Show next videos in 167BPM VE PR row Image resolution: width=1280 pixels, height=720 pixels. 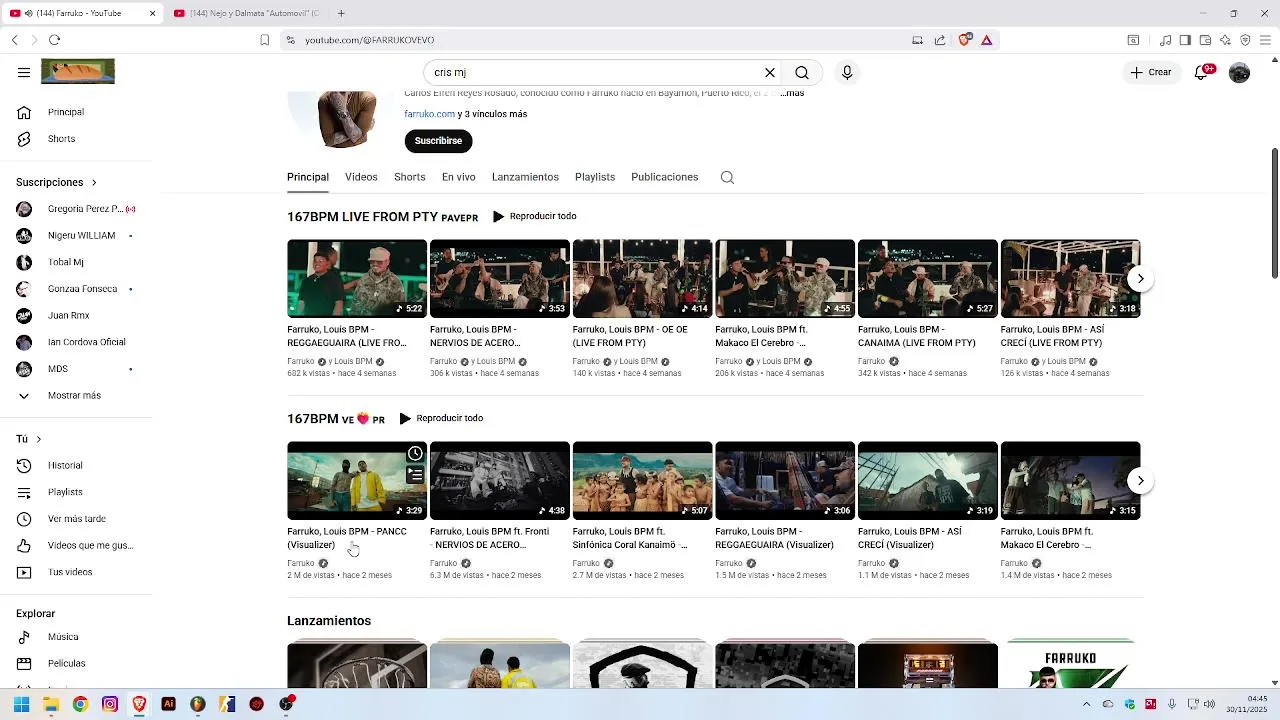pyautogui.click(x=1140, y=481)
